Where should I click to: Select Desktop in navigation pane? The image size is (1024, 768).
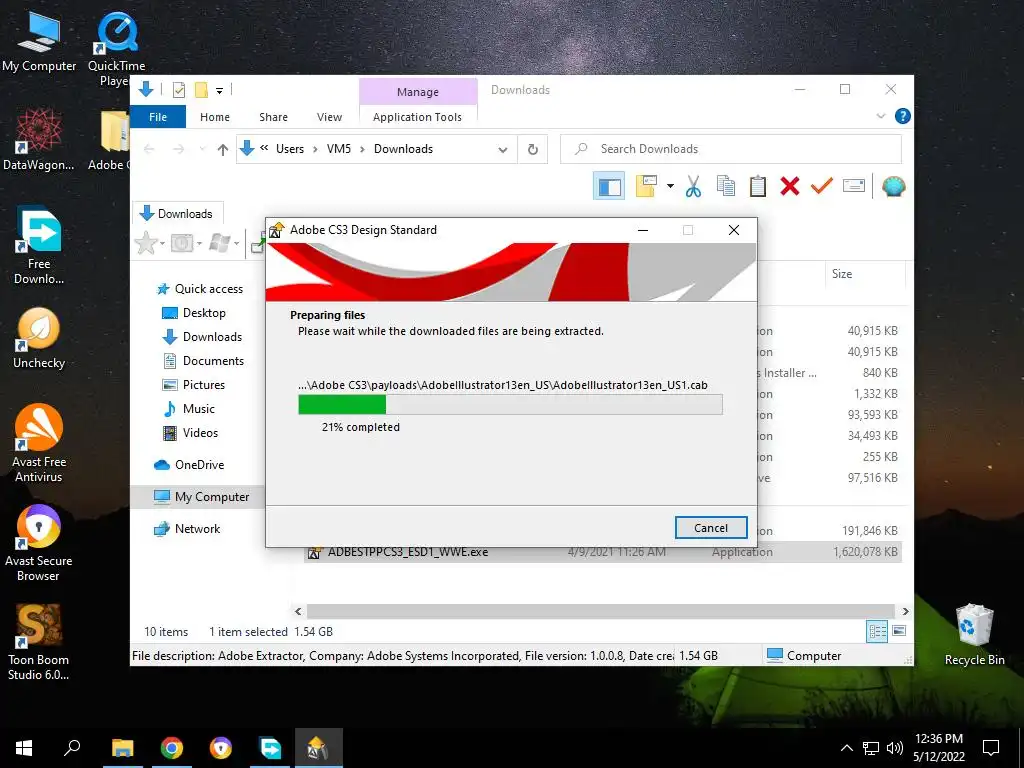[x=204, y=313]
